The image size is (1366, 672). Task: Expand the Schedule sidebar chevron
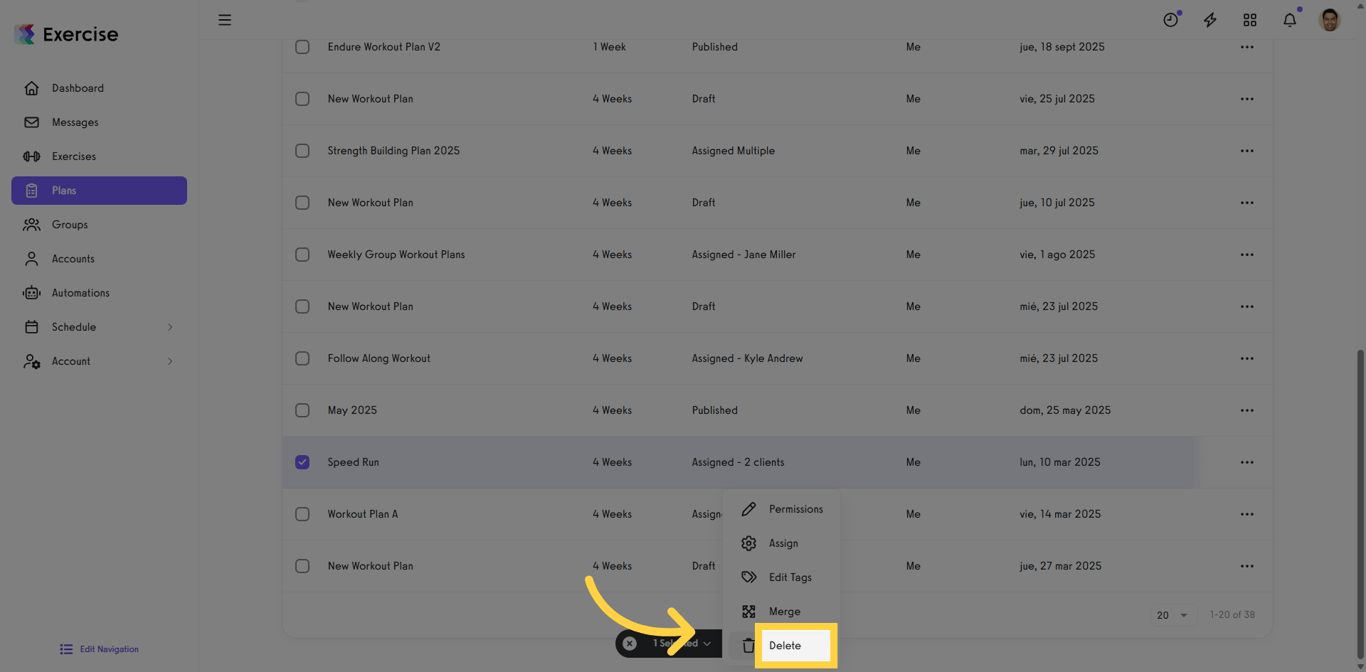(x=170, y=327)
